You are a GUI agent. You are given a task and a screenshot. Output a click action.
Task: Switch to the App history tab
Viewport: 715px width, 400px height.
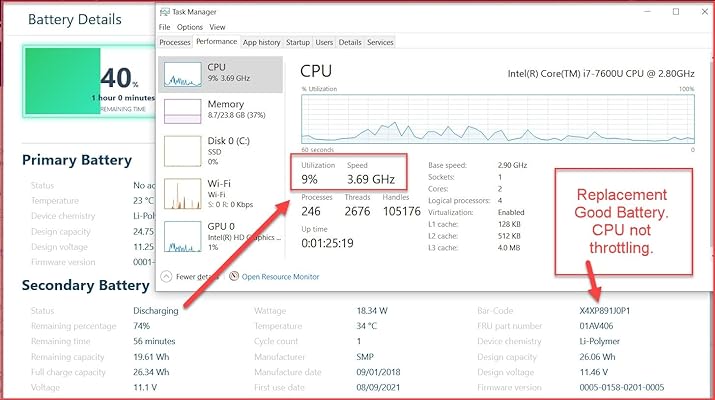click(261, 42)
